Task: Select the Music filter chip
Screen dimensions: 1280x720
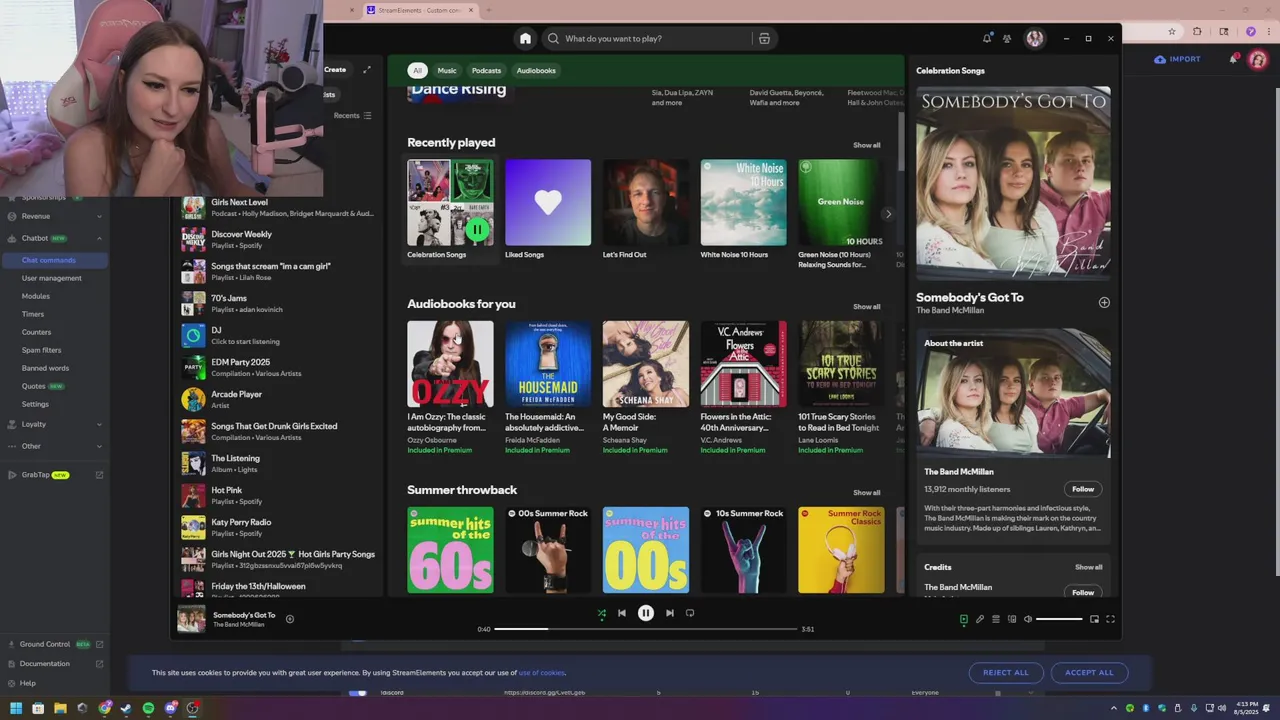Action: coord(447,70)
